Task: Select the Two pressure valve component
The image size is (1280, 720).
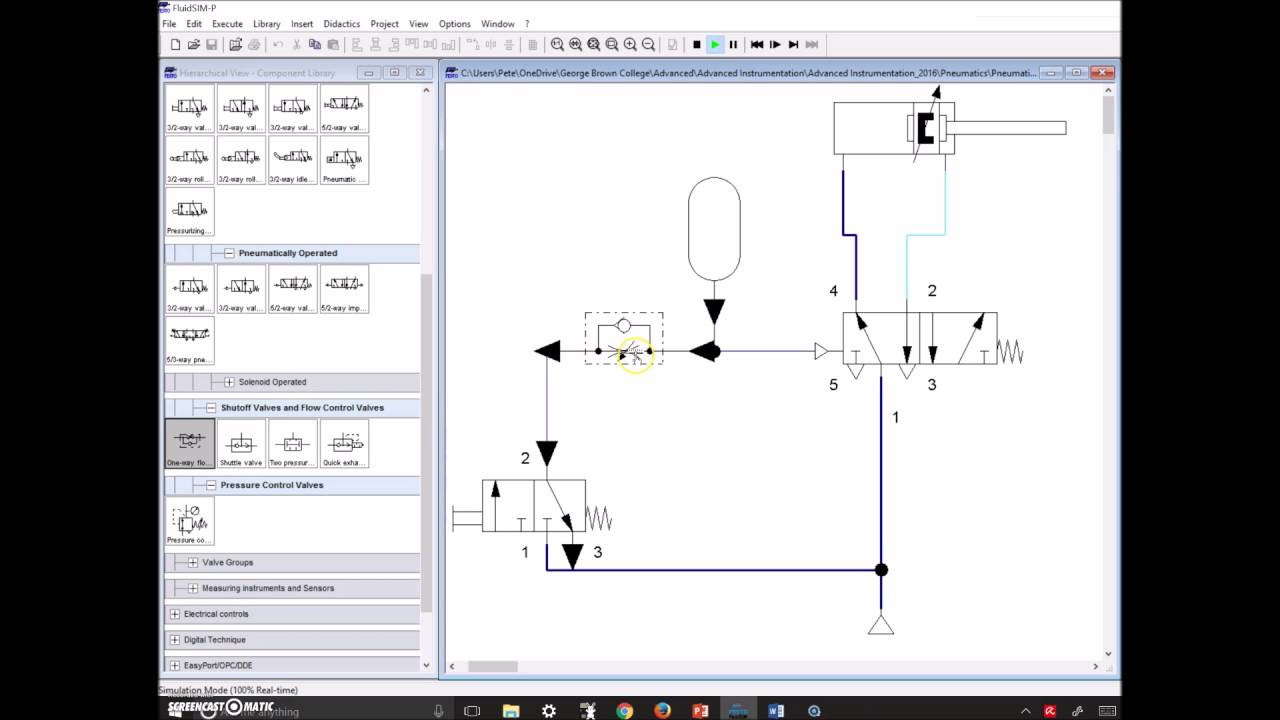Action: pos(293,444)
